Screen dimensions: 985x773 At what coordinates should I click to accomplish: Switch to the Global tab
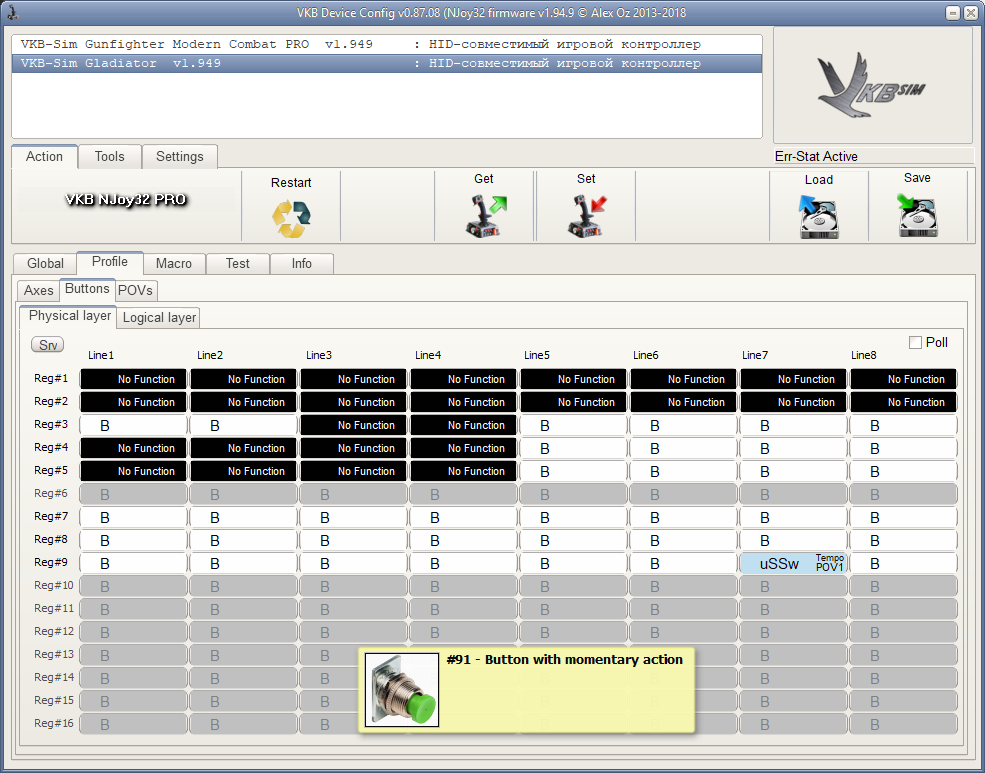point(45,263)
